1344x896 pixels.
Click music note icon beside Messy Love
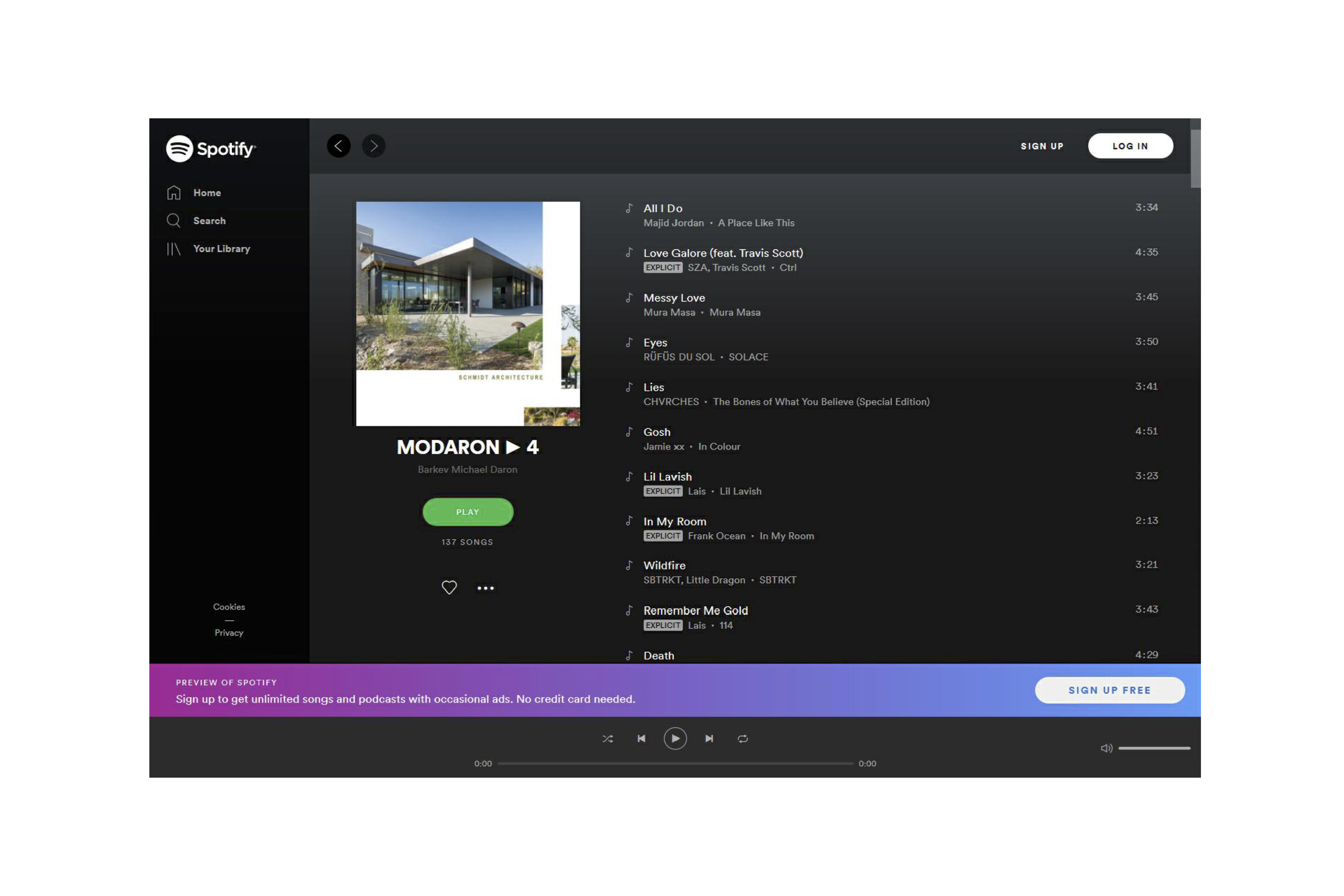click(x=629, y=298)
